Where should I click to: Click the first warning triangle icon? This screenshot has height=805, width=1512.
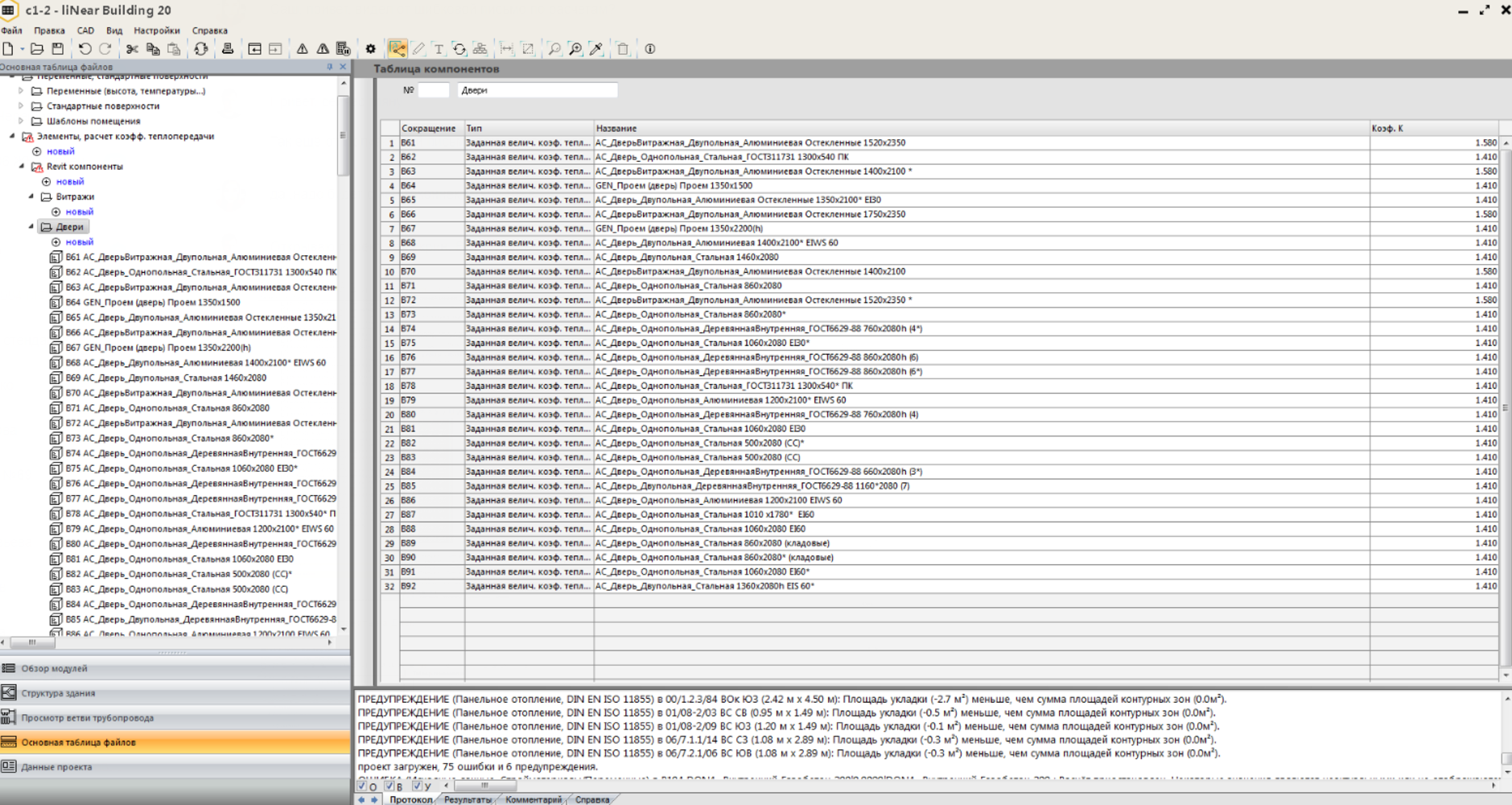[303, 49]
